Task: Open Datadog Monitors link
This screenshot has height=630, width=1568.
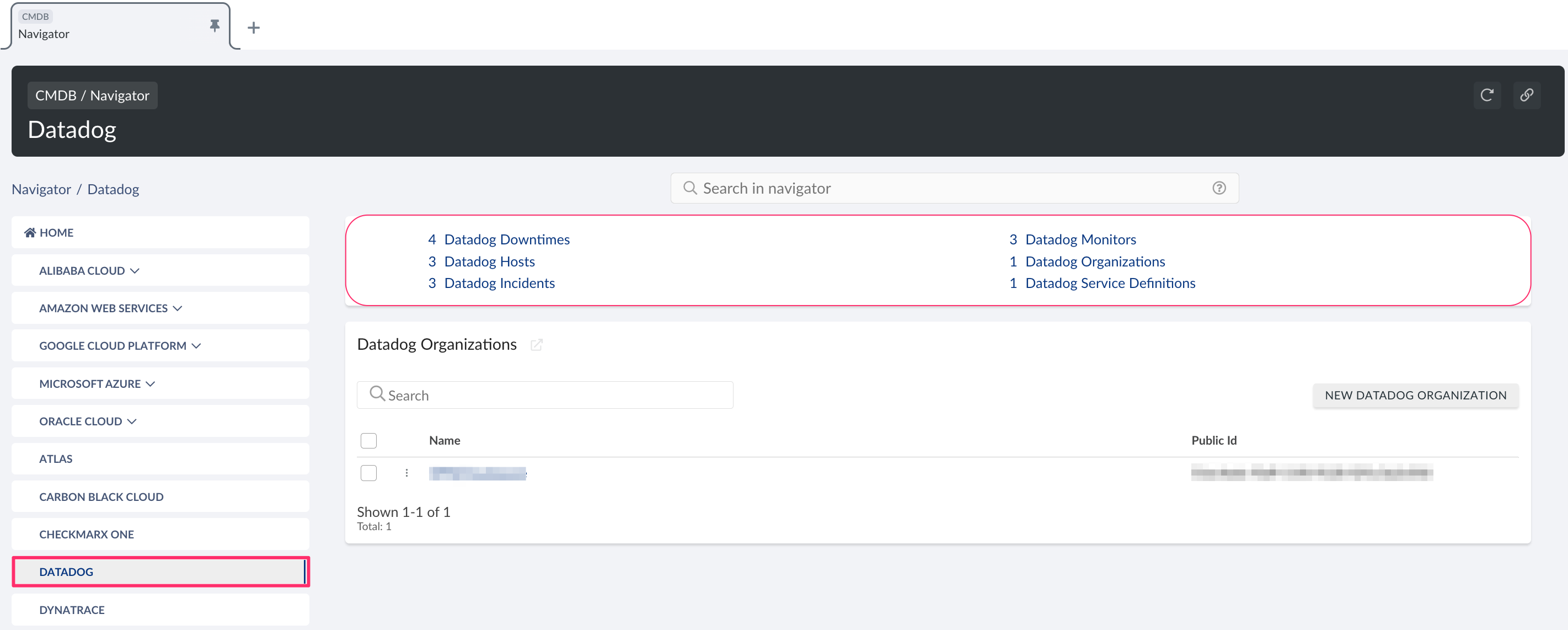Action: coord(1080,239)
